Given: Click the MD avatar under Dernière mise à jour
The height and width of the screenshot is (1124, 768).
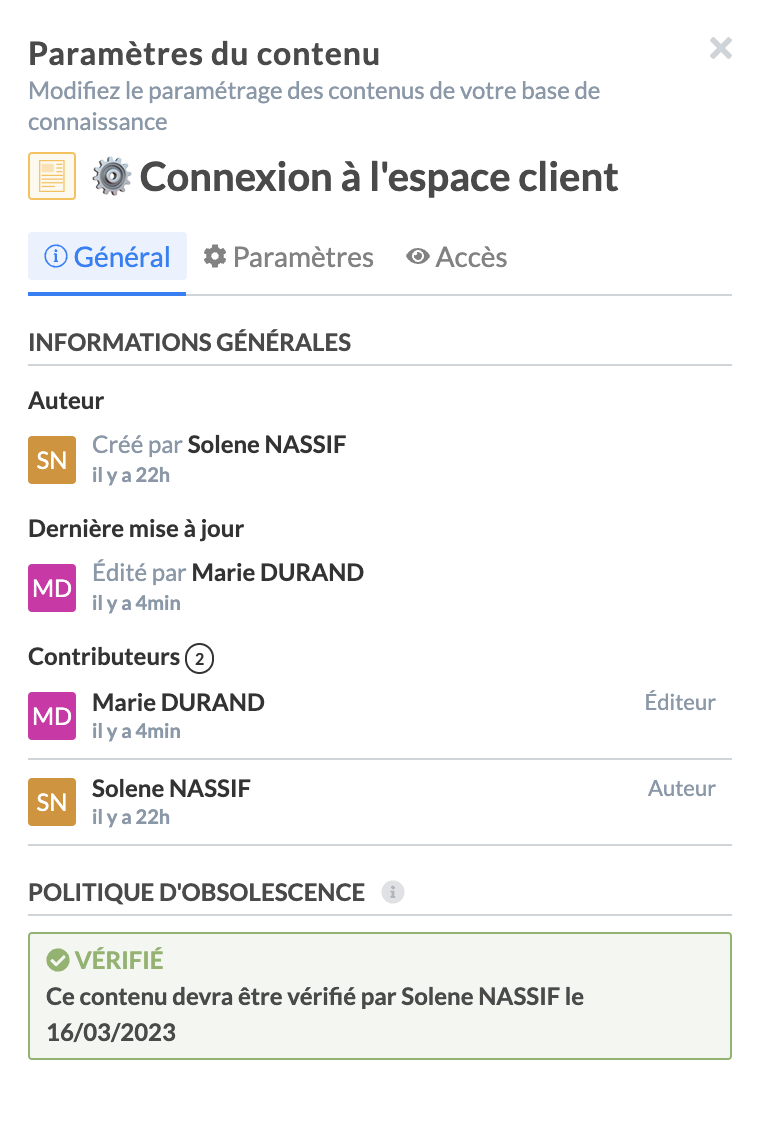Looking at the screenshot, I should pos(52,587).
